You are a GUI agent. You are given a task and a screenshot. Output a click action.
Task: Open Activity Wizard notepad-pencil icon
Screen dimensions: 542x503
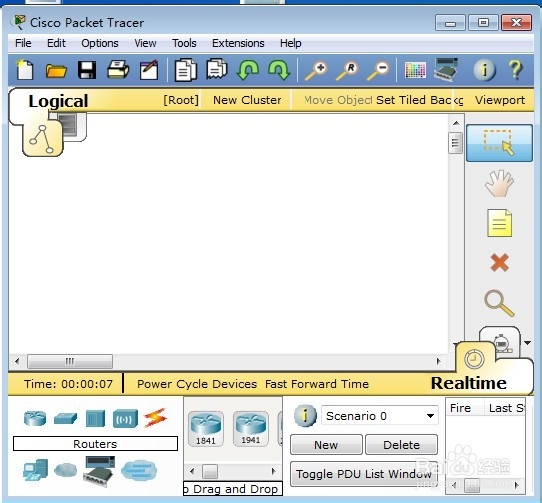click(149, 71)
